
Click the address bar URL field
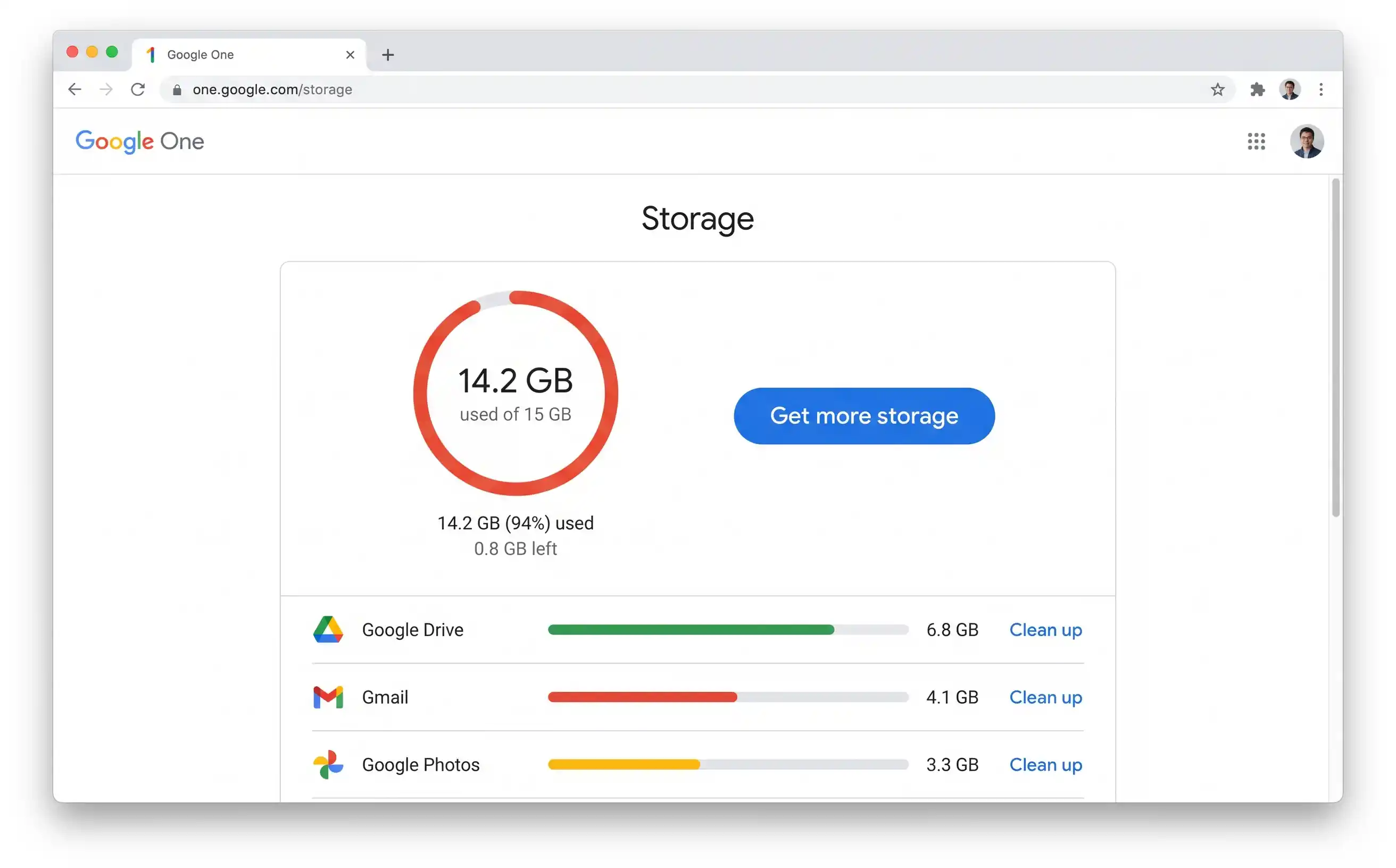(x=696, y=89)
